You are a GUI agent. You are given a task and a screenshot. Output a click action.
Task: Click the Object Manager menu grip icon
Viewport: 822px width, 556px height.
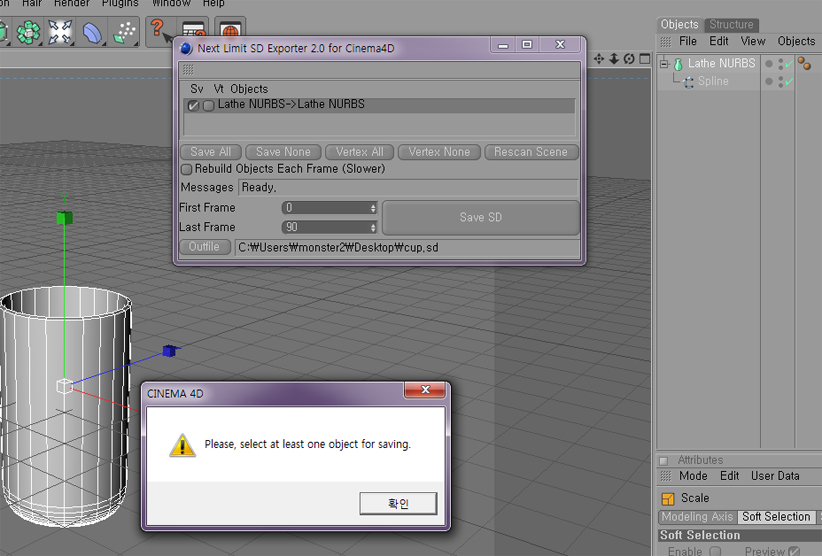click(x=665, y=41)
